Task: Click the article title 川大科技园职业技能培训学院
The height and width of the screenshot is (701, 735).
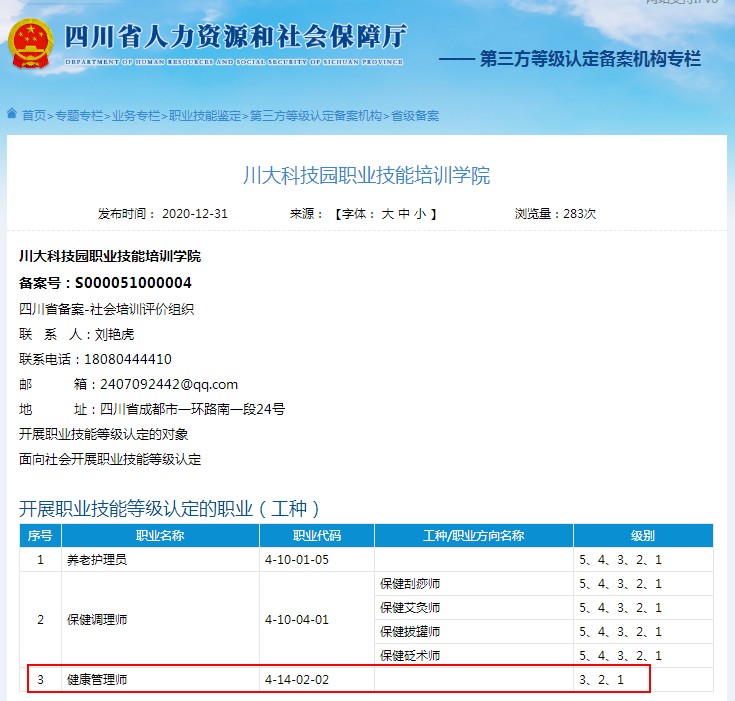Action: [367, 176]
